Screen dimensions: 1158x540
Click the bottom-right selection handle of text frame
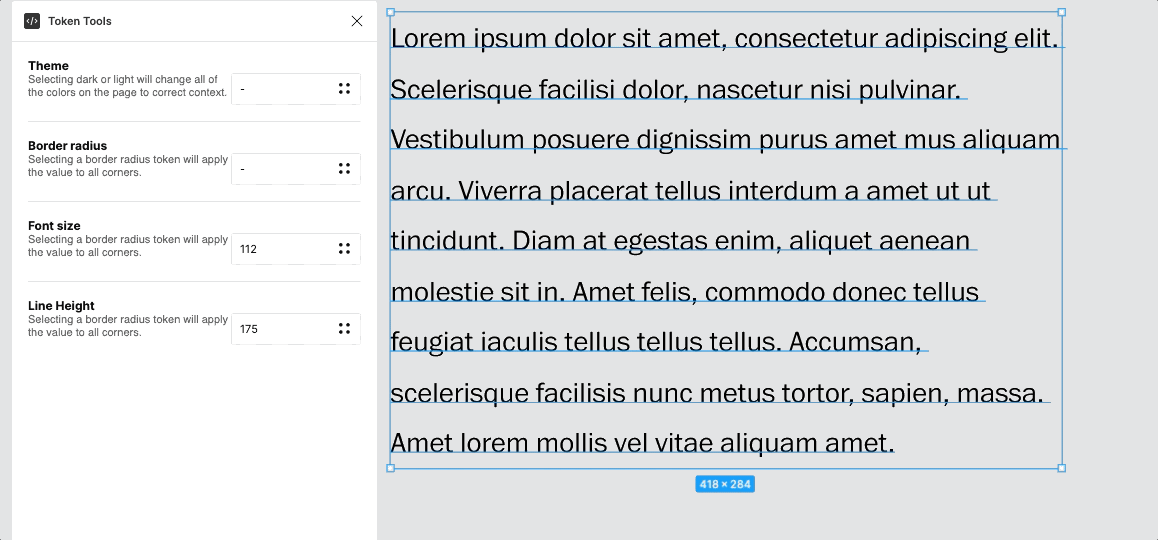click(1062, 468)
